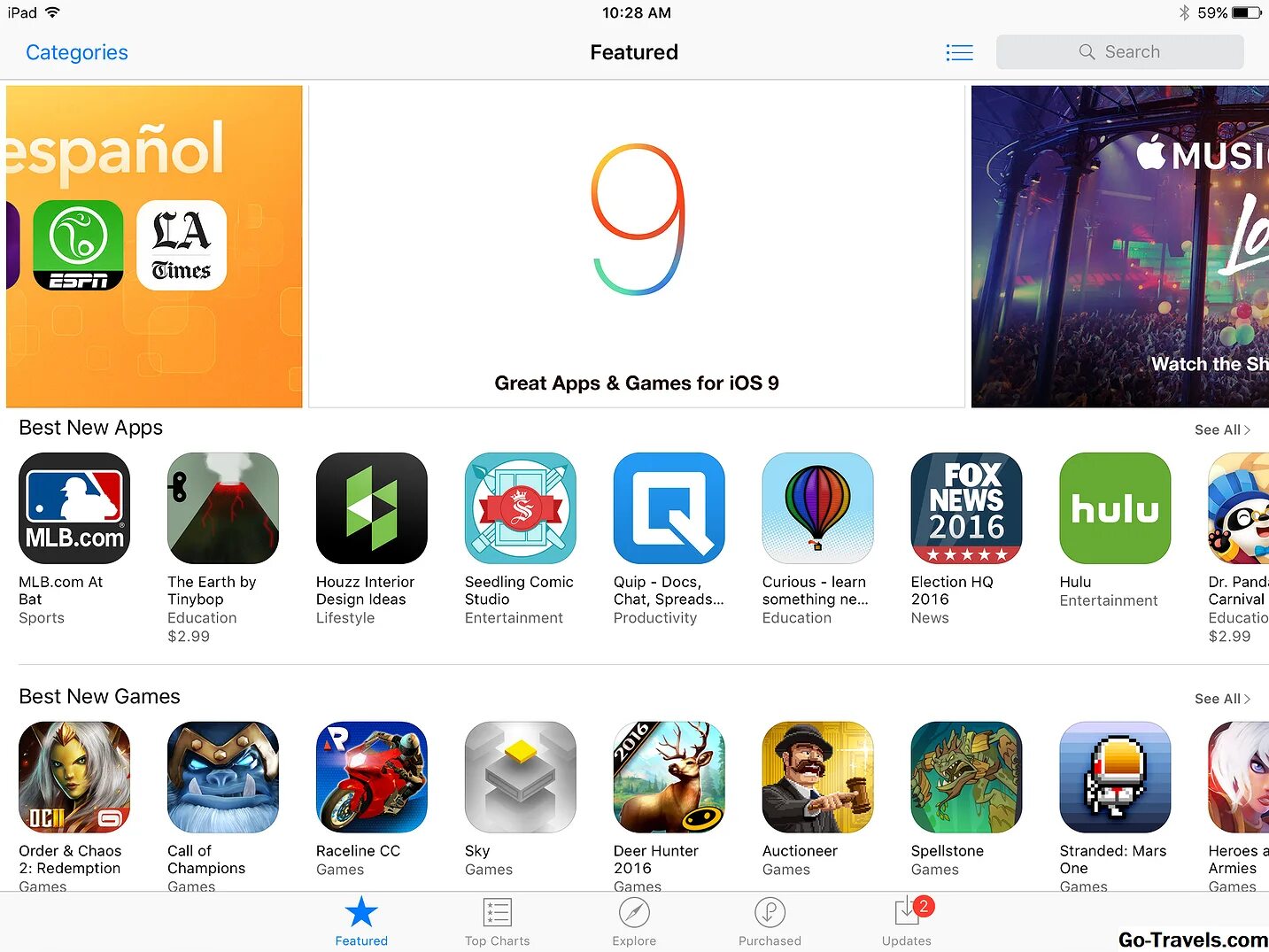Tap the Hulu app icon
Screen dimensions: 1269x952
[1115, 508]
